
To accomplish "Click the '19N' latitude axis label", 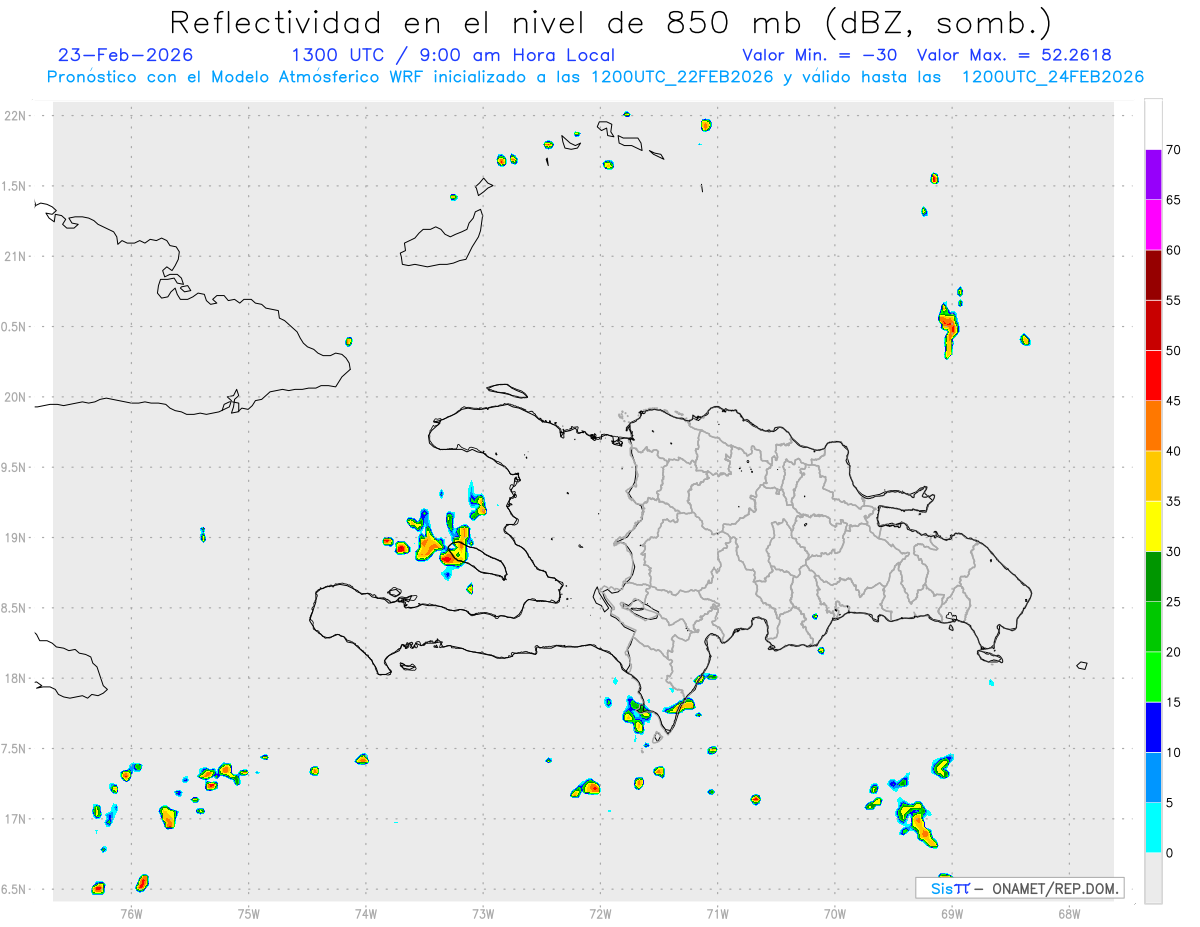I will coord(17,538).
